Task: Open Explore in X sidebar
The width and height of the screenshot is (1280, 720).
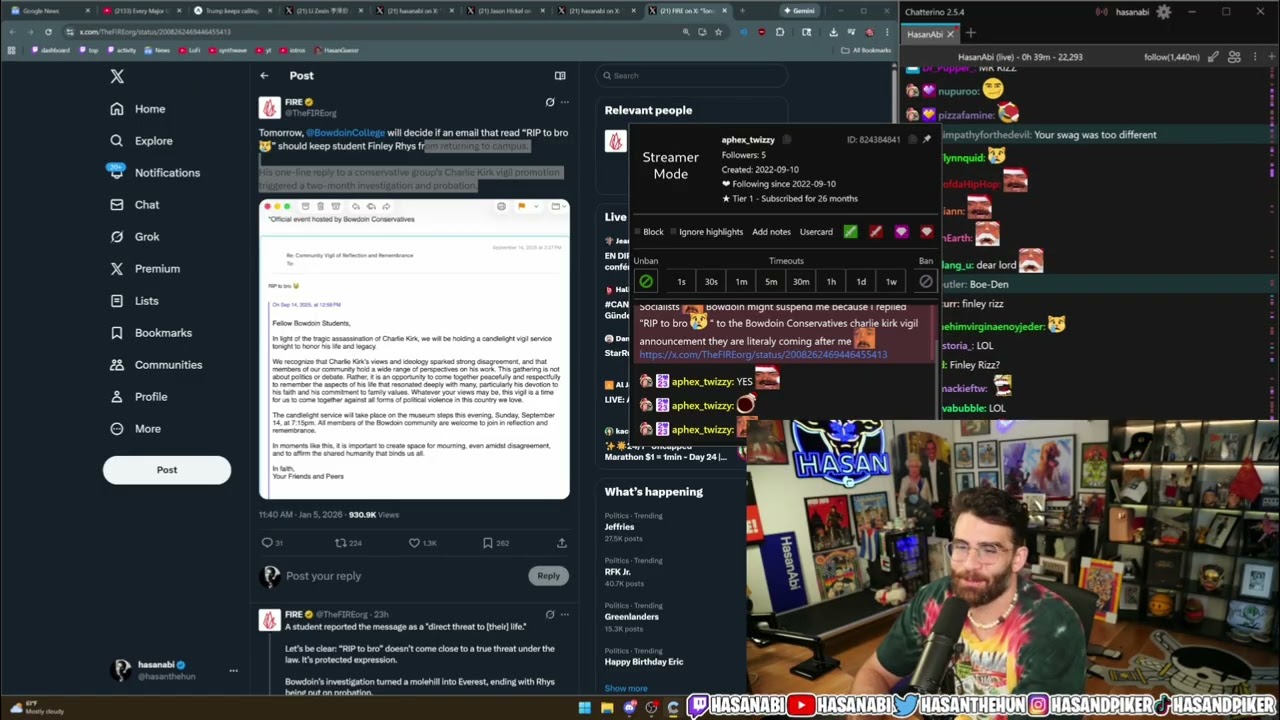Action: (x=141, y=141)
